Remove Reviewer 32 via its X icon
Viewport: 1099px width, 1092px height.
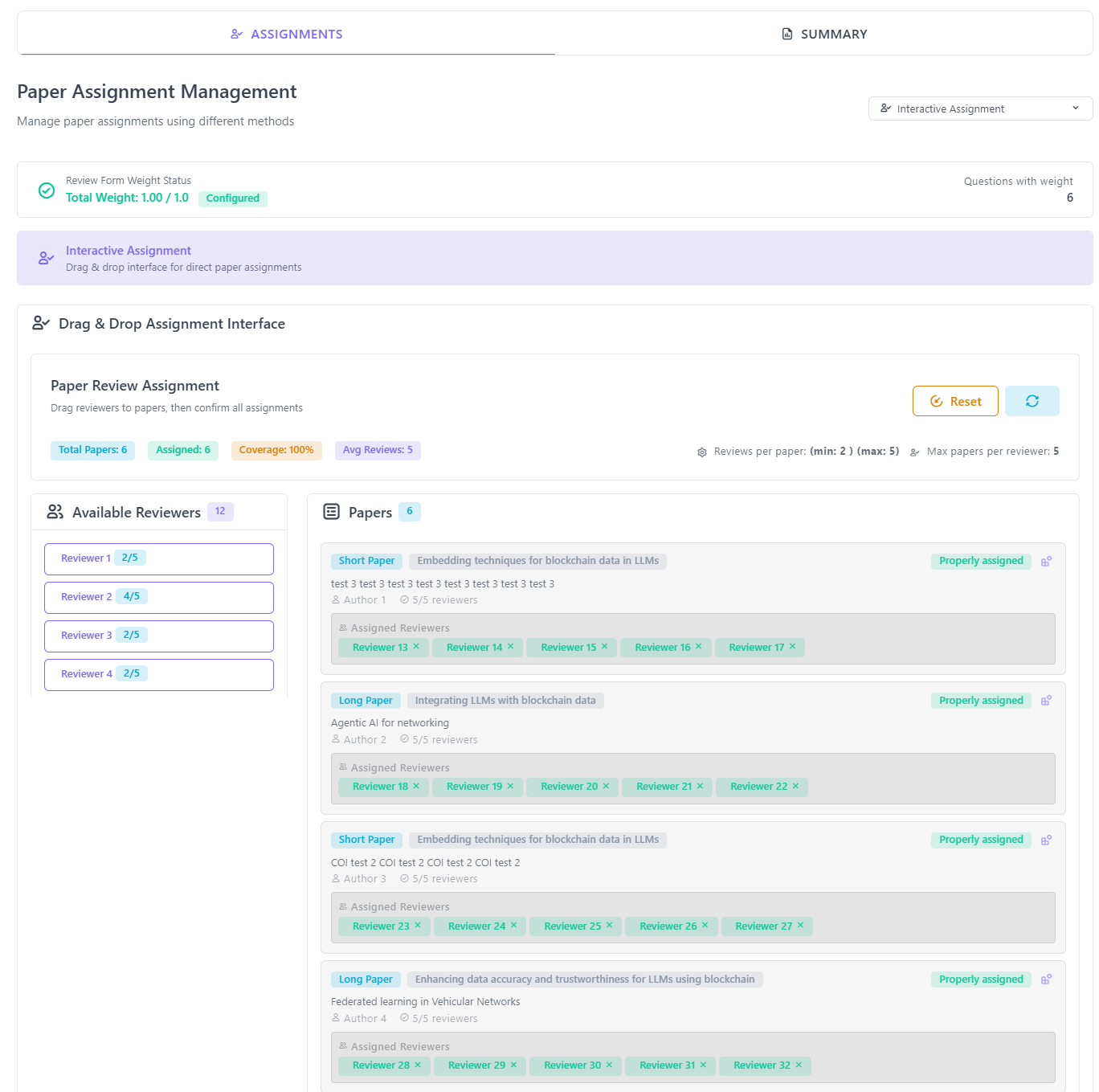799,1065
